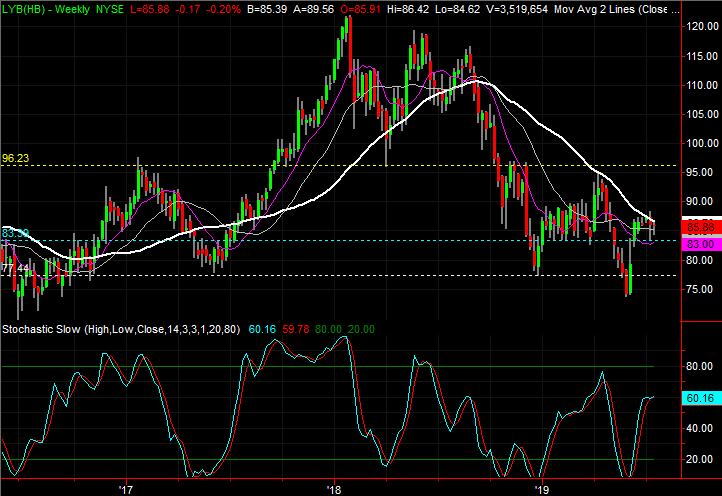722x496 pixels.
Task: Click the '18 year marker on time axis
Action: coord(334,488)
